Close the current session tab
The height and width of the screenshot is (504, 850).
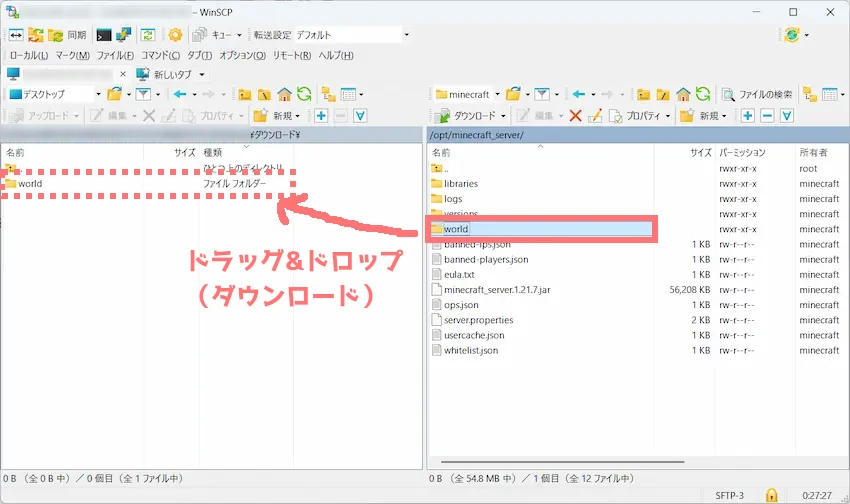pos(123,74)
